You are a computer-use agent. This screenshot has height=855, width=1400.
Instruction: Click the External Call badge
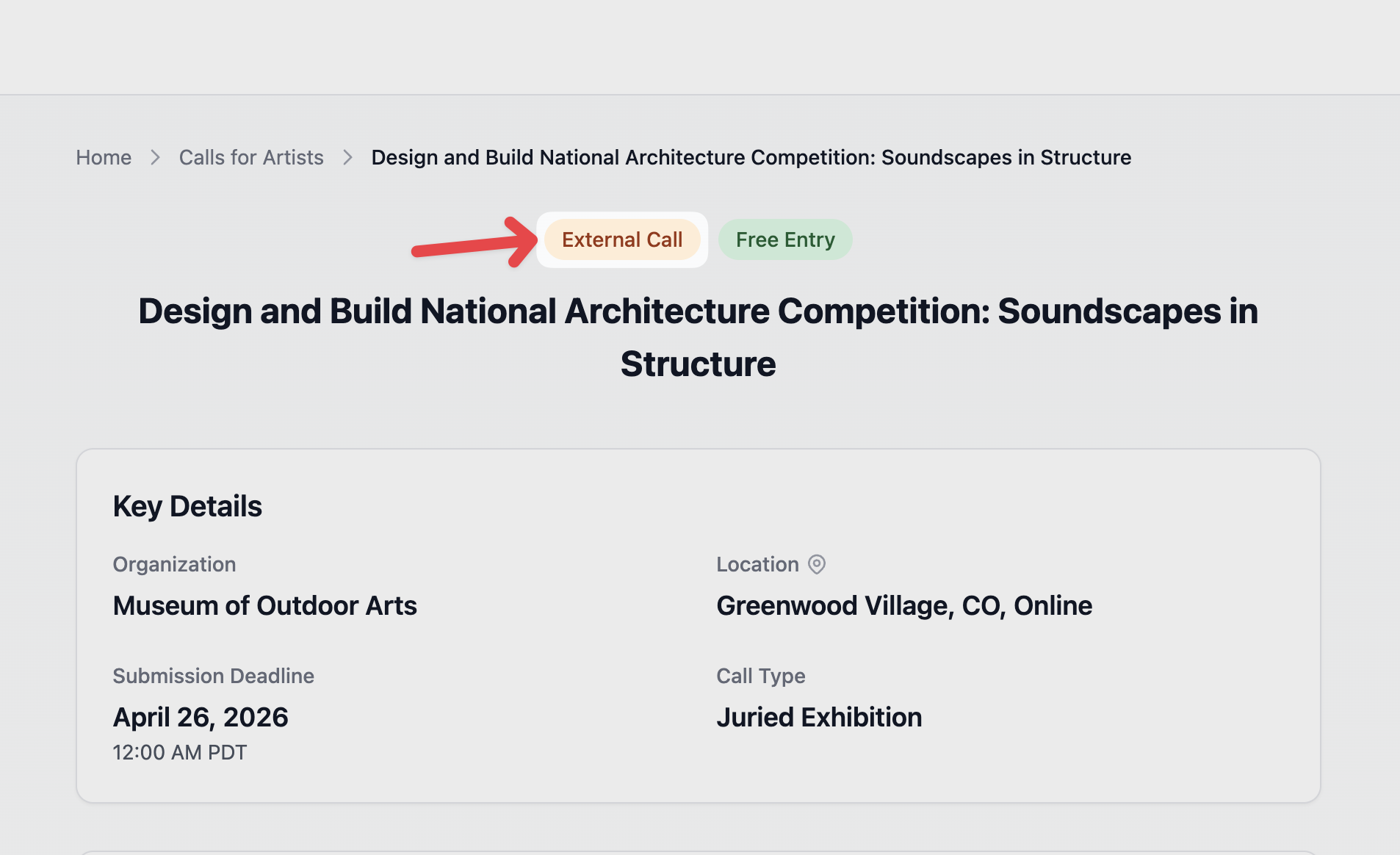click(x=621, y=240)
